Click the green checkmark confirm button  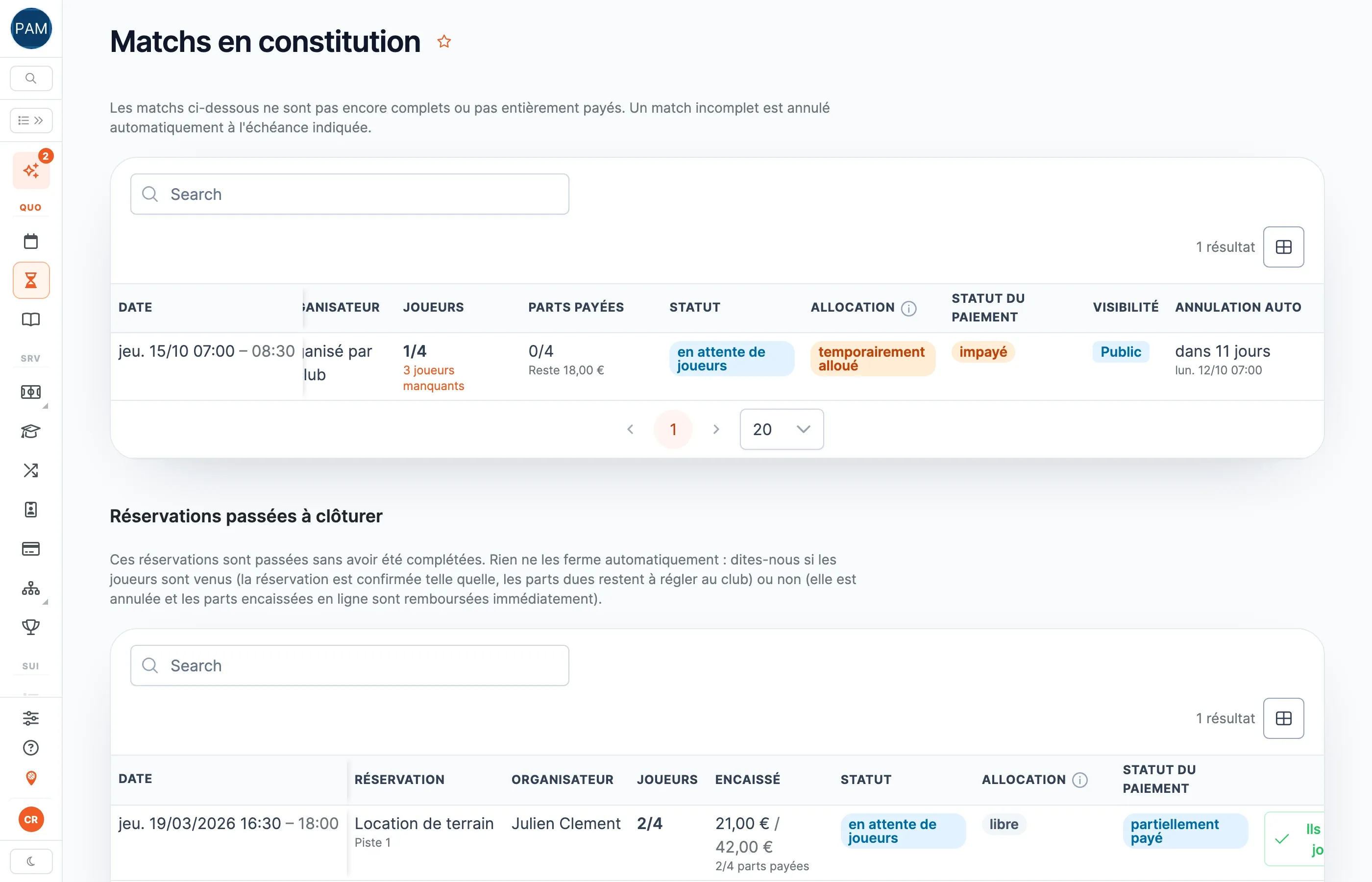tap(1294, 839)
